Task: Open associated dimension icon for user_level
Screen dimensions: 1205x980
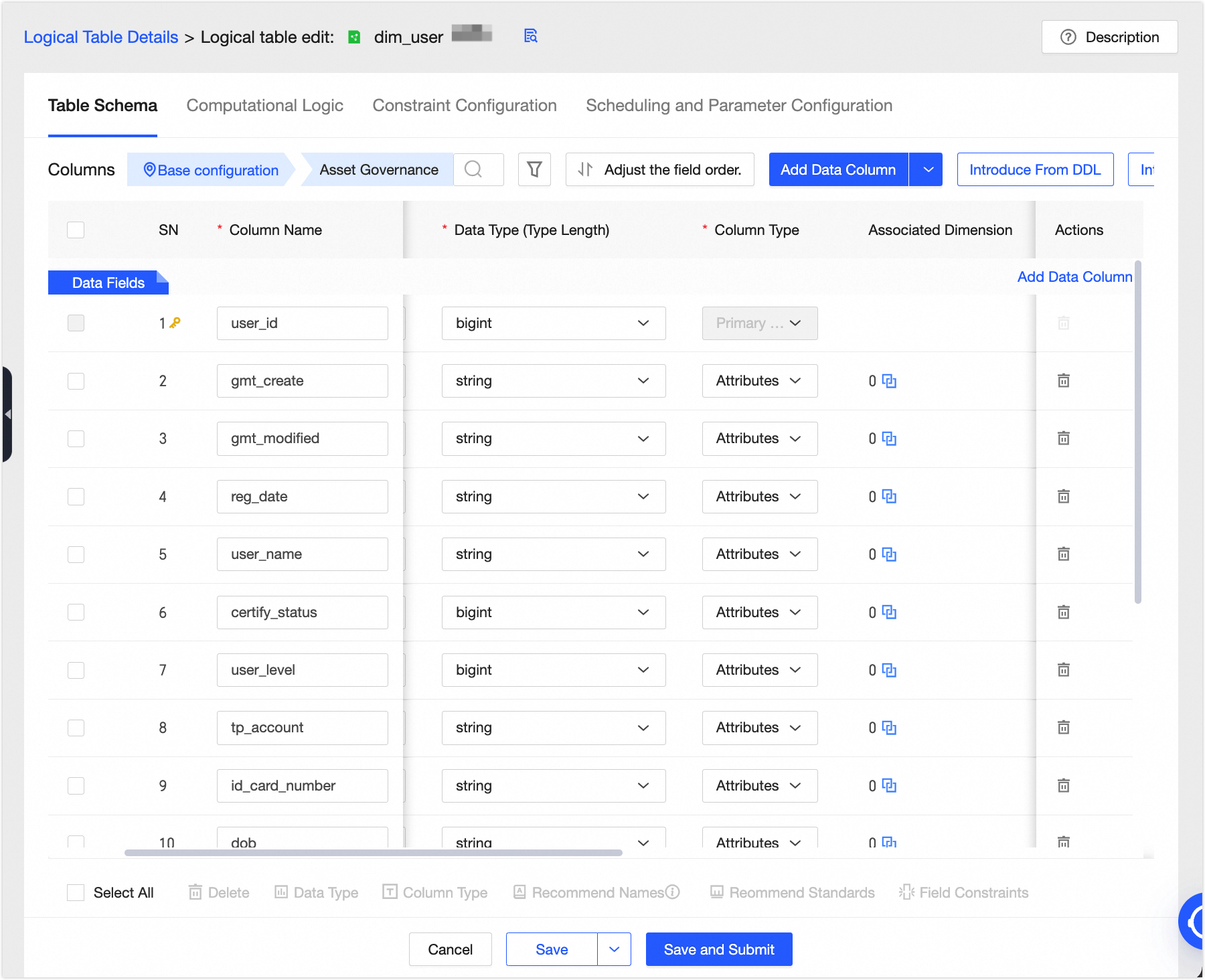Action: point(889,670)
